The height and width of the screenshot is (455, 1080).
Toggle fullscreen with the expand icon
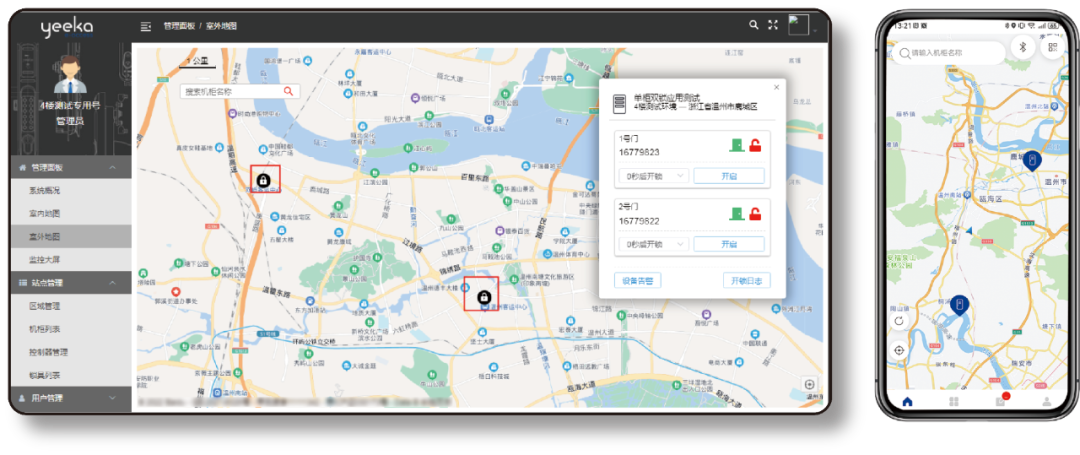[x=772, y=25]
